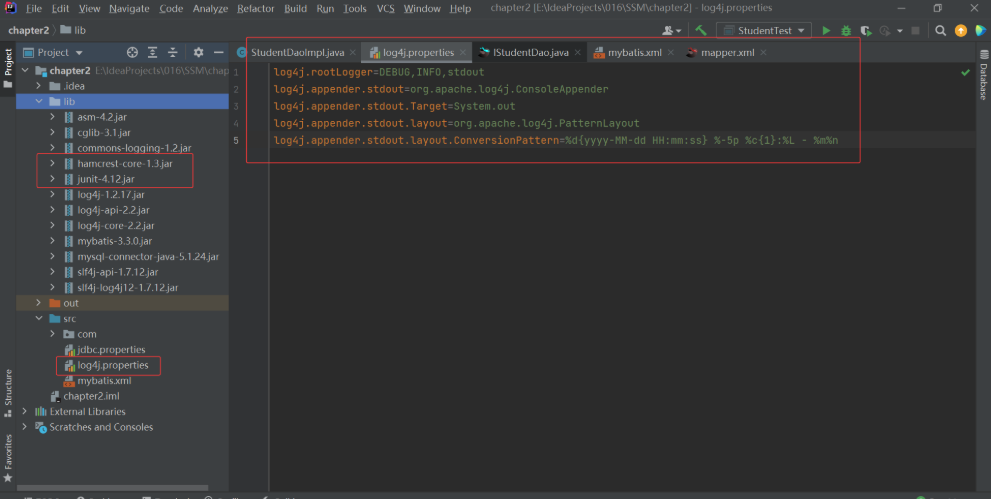991x499 pixels.
Task: Open the File menu
Action: 34,8
